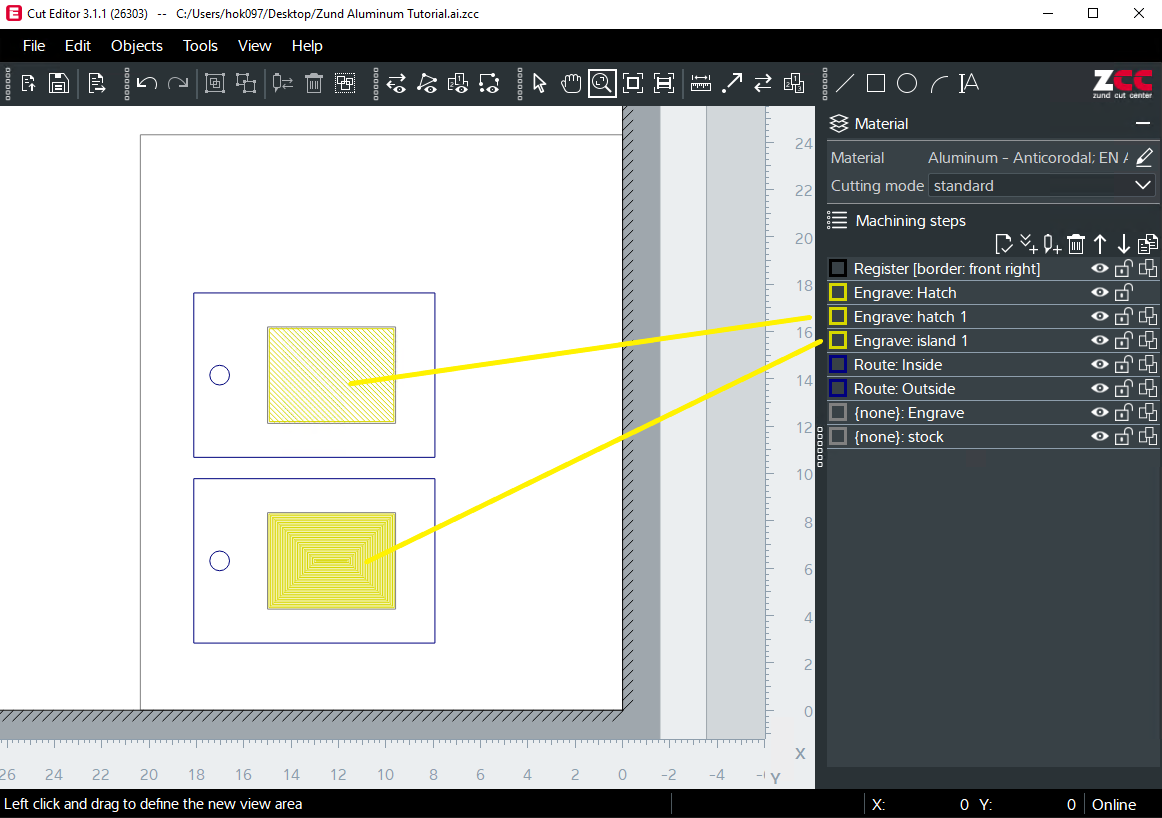Unlock the Route: Inside machining step
Viewport: 1162px width, 818px height.
(1123, 364)
